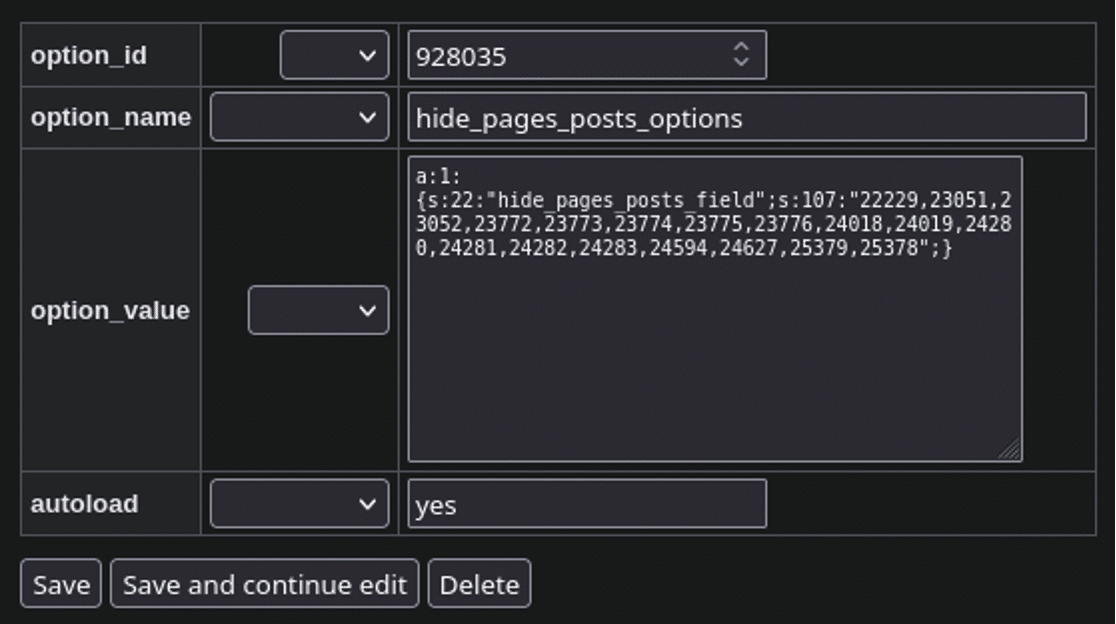The height and width of the screenshot is (624, 1116).
Task: Open the autoload function dropdown
Action: [x=300, y=503]
